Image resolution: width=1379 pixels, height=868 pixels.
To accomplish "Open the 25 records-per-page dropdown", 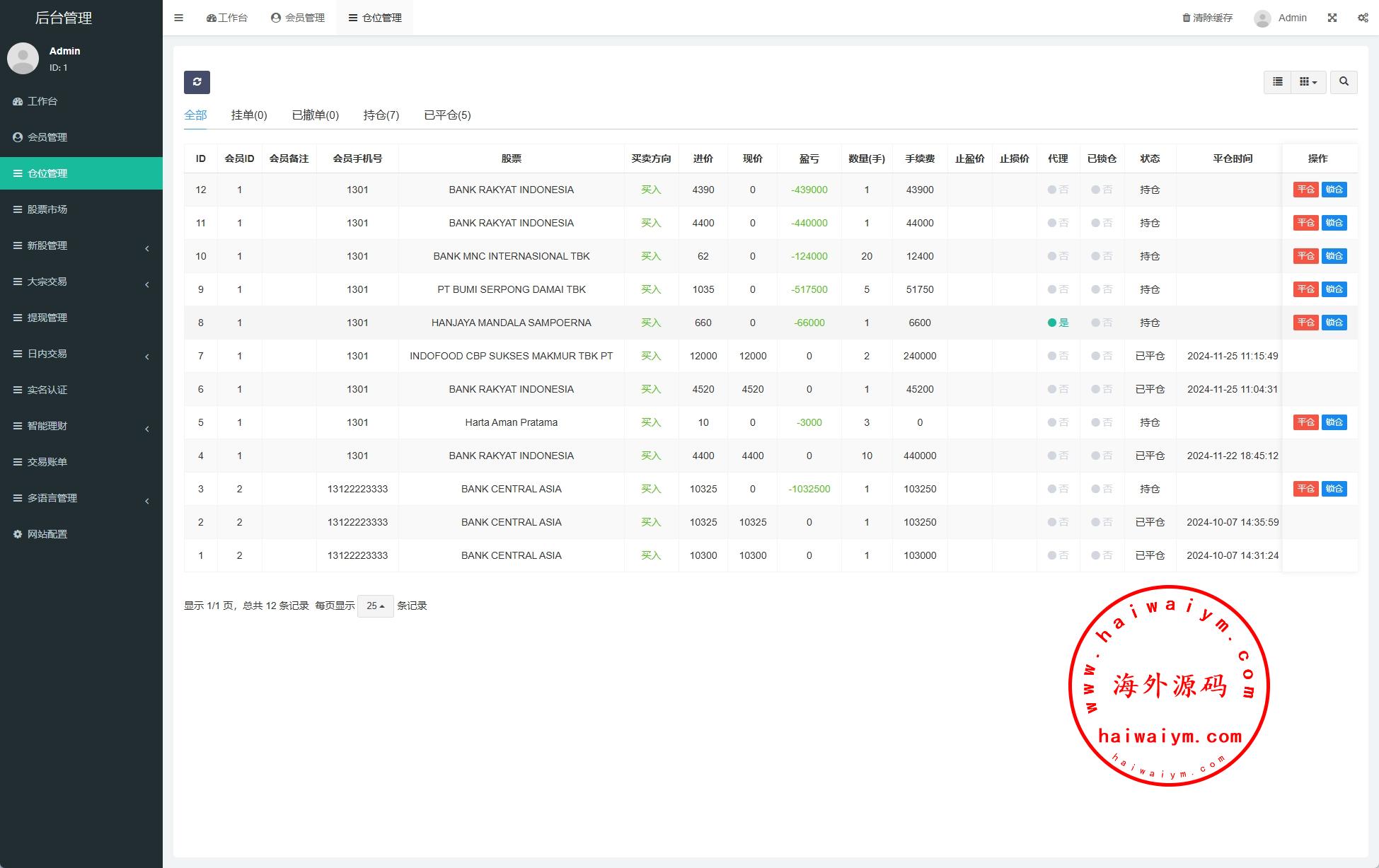I will pos(375,606).
